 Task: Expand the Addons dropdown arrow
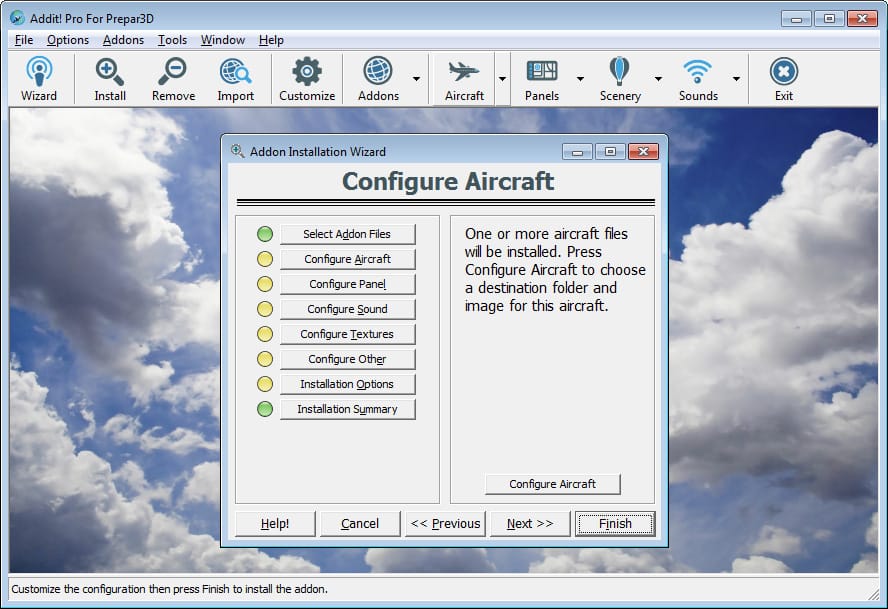416,79
